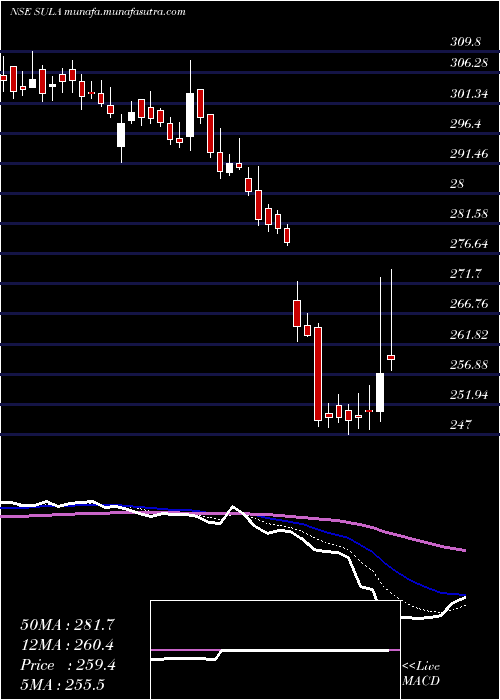Click the 247 price axis label
The width and height of the screenshot is (500, 700).
461,425
